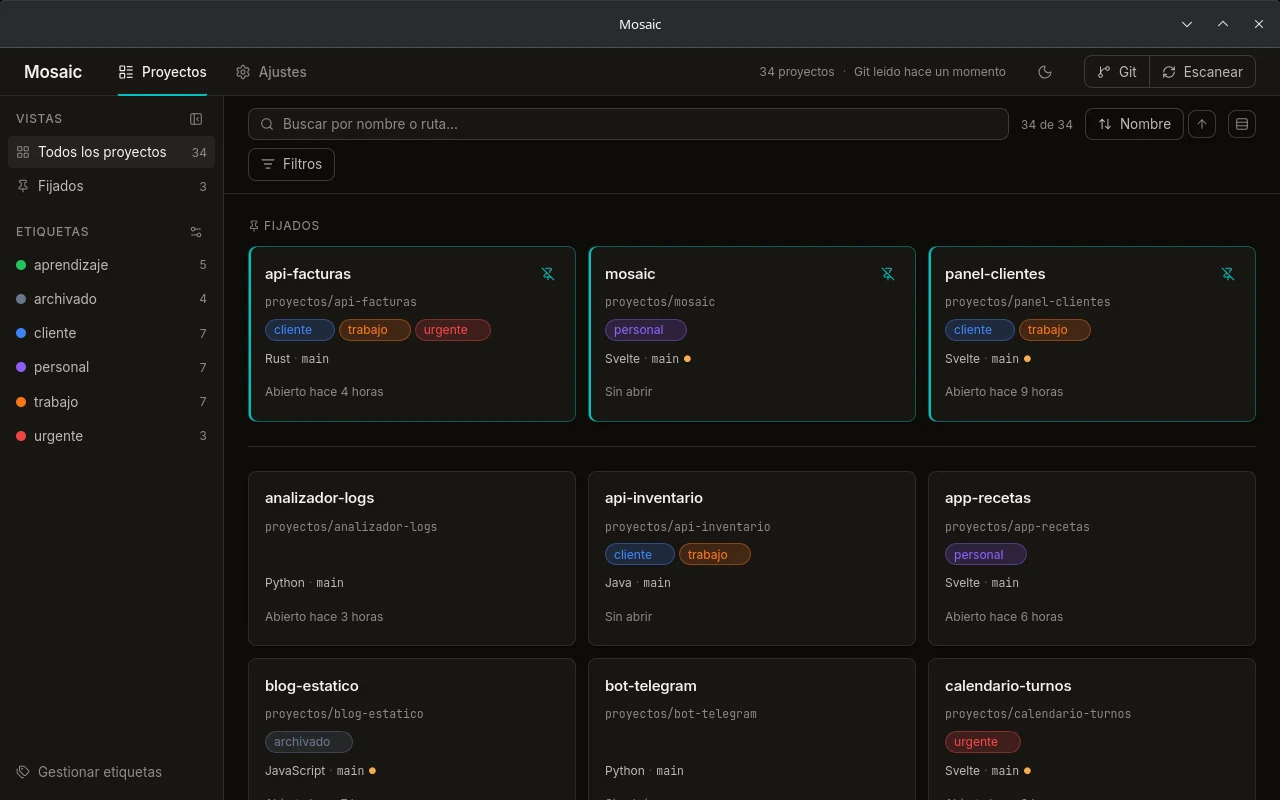The height and width of the screenshot is (800, 1280).
Task: Click the personal tag on app-recetas card
Action: tap(986, 555)
